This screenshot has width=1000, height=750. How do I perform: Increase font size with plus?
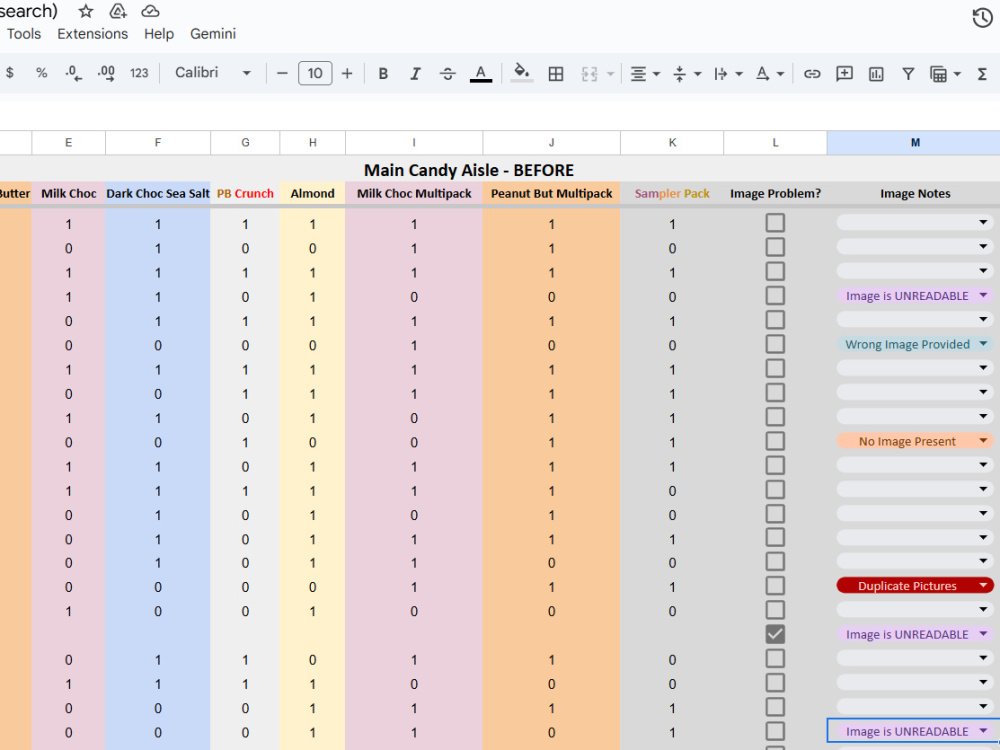[347, 73]
